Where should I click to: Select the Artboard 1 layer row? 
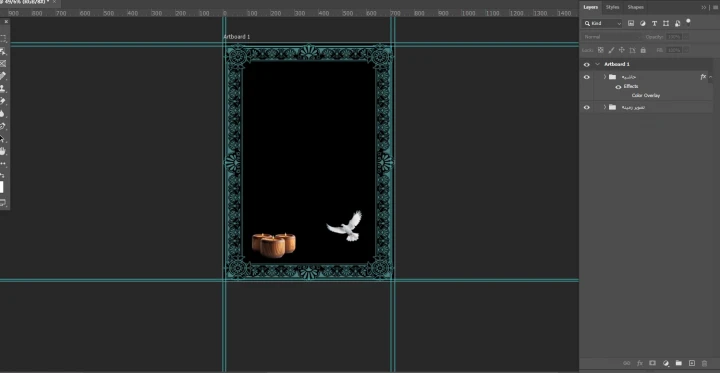click(x=647, y=64)
